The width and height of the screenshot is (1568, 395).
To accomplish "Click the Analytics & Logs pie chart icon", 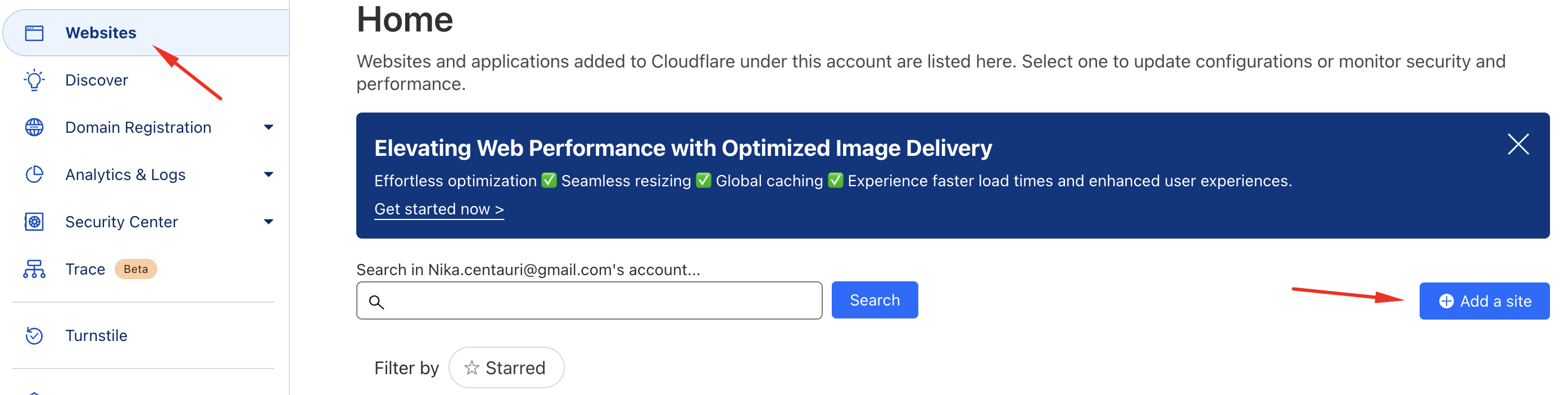I will [34, 175].
